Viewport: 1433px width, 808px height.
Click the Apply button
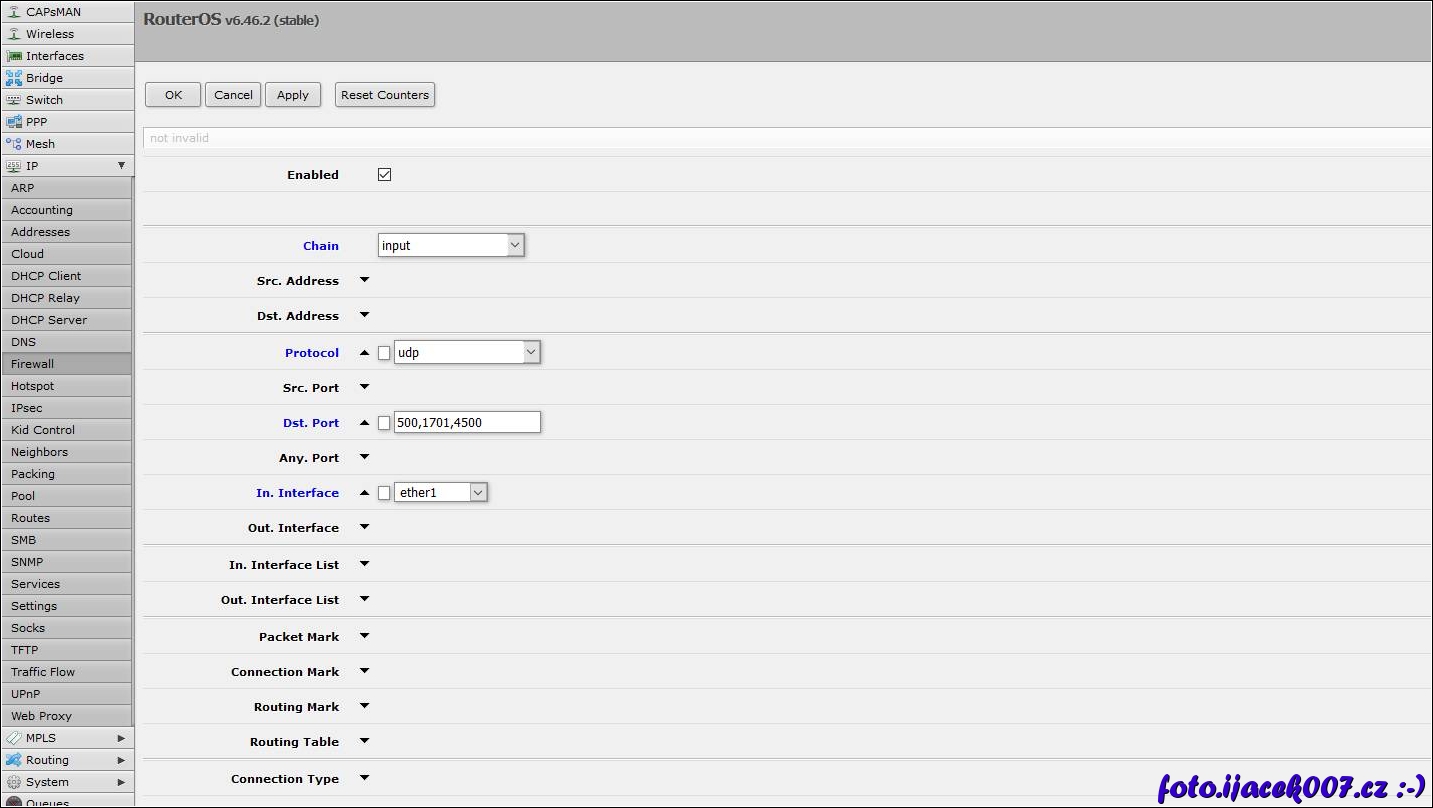point(293,95)
